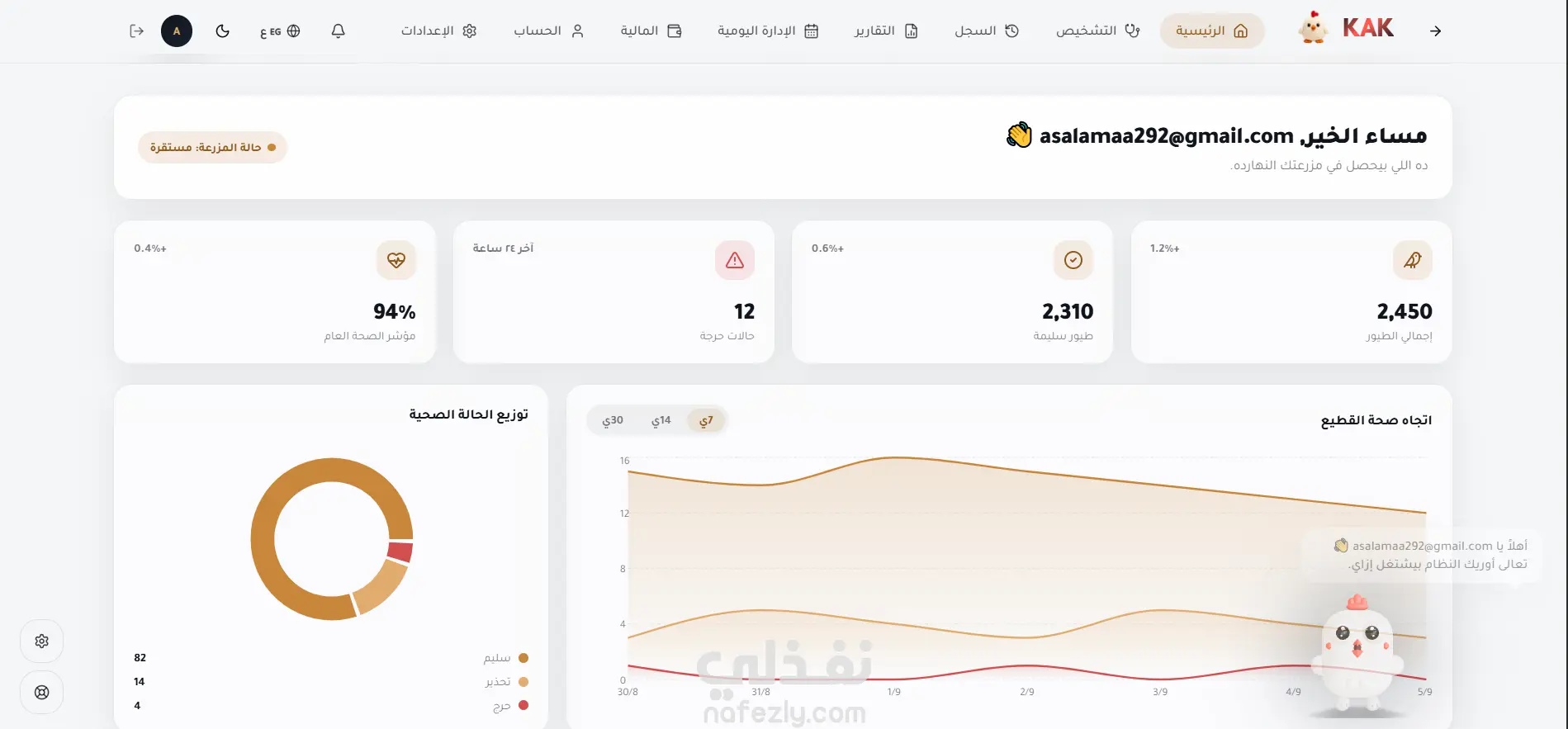Image resolution: width=1568 pixels, height=729 pixels.
Task: Select الرئيسية home tab
Action: coord(1212,31)
